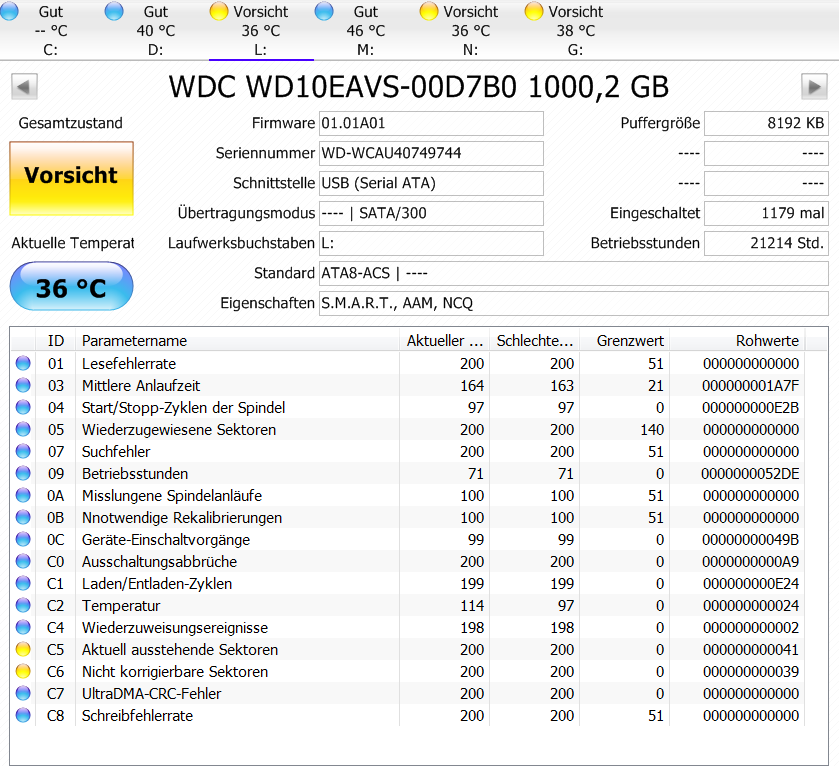Click blue status icon of Lesefehlerrate row
839x766 pixels.
pos(23,363)
